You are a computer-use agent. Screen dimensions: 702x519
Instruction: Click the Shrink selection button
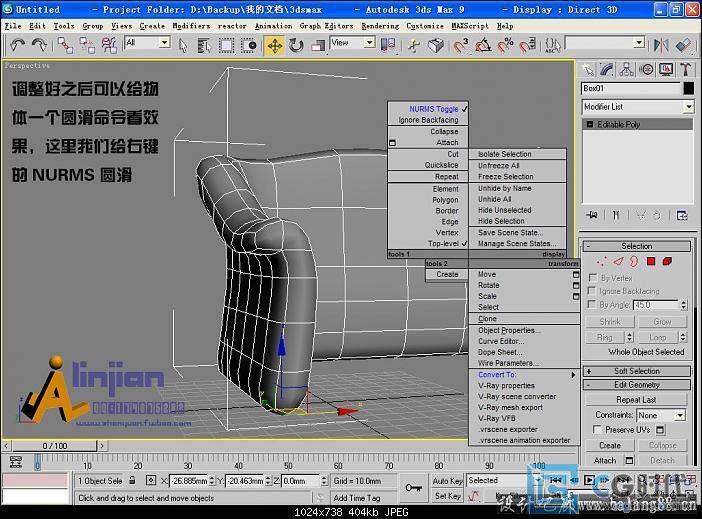610,322
